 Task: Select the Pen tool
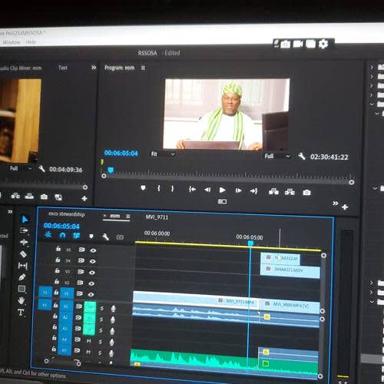pyautogui.click(x=22, y=277)
